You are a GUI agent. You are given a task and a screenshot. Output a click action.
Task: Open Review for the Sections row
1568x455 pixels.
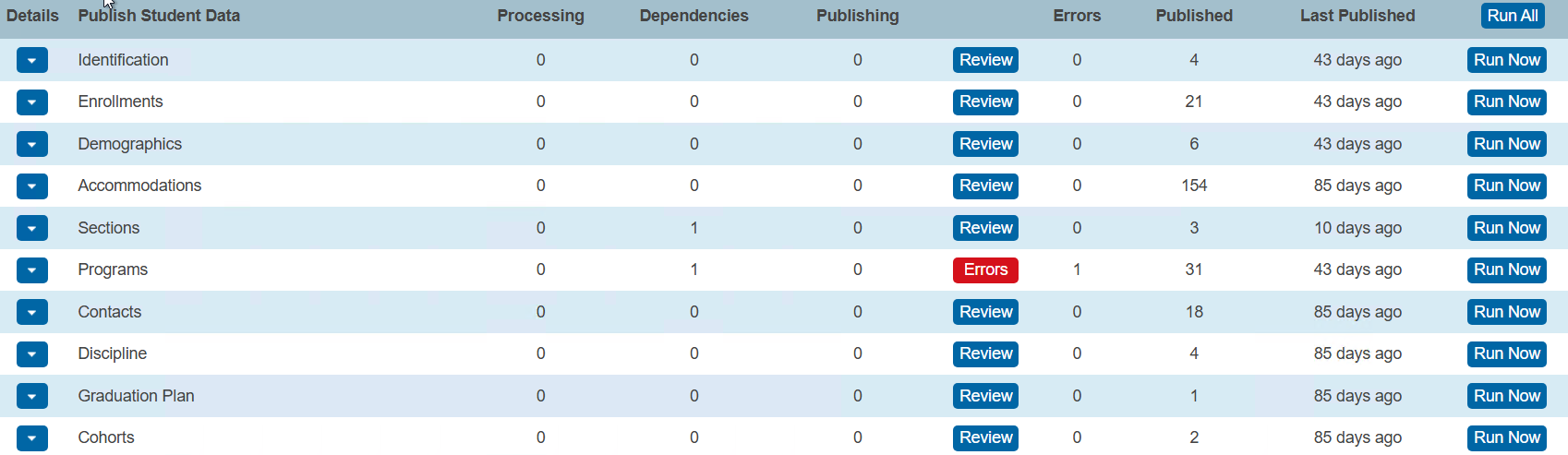[985, 228]
